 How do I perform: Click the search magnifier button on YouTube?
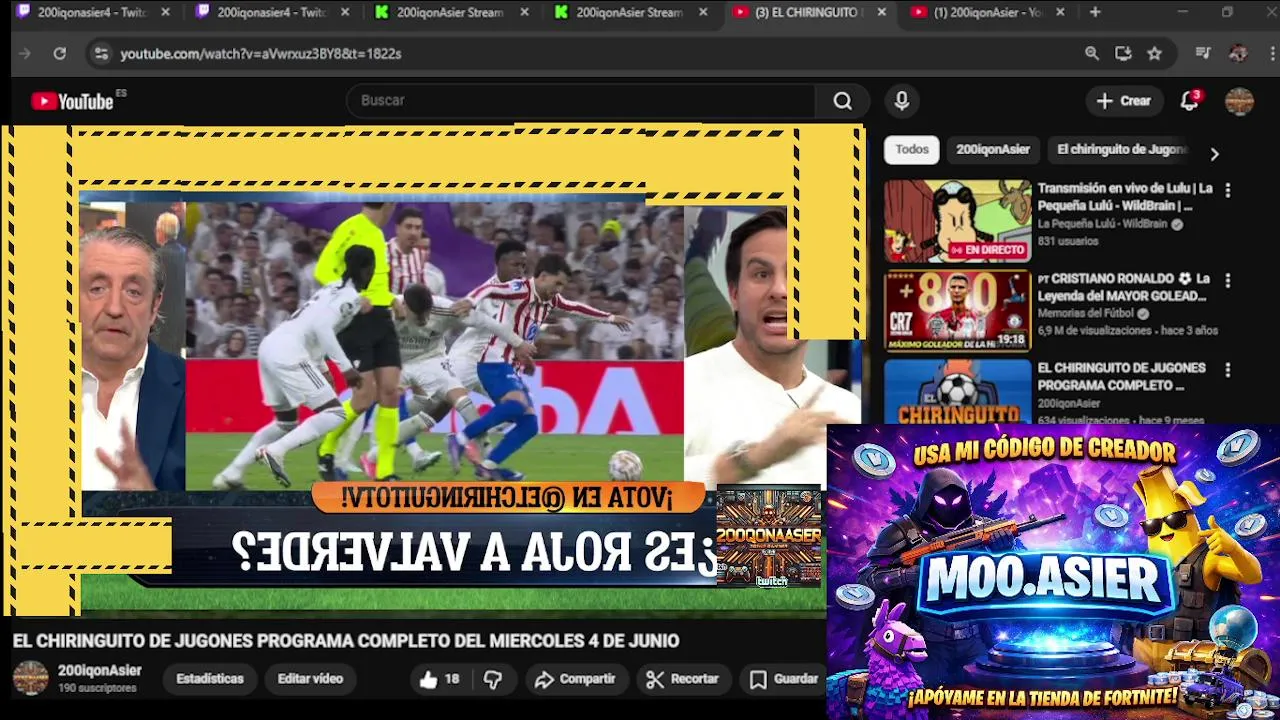[x=843, y=101]
